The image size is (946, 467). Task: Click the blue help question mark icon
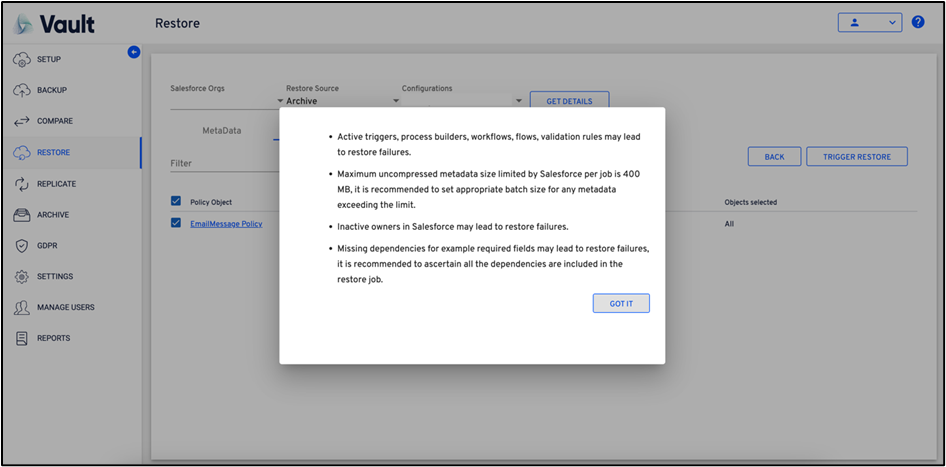point(918,22)
